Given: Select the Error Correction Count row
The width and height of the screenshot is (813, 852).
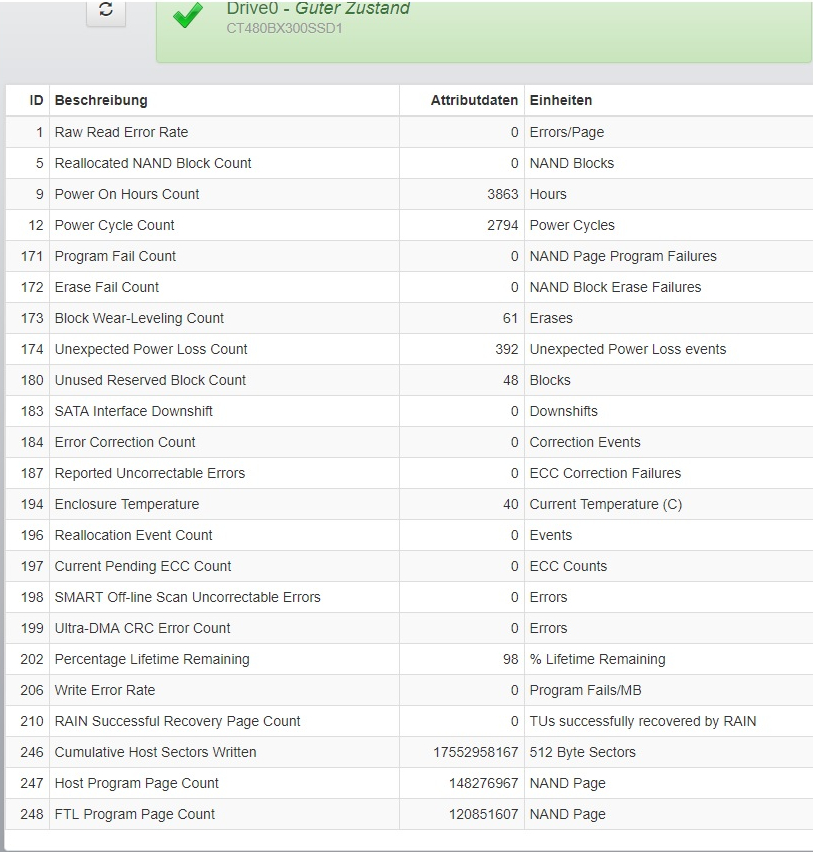Looking at the screenshot, I should pyautogui.click(x=409, y=442).
